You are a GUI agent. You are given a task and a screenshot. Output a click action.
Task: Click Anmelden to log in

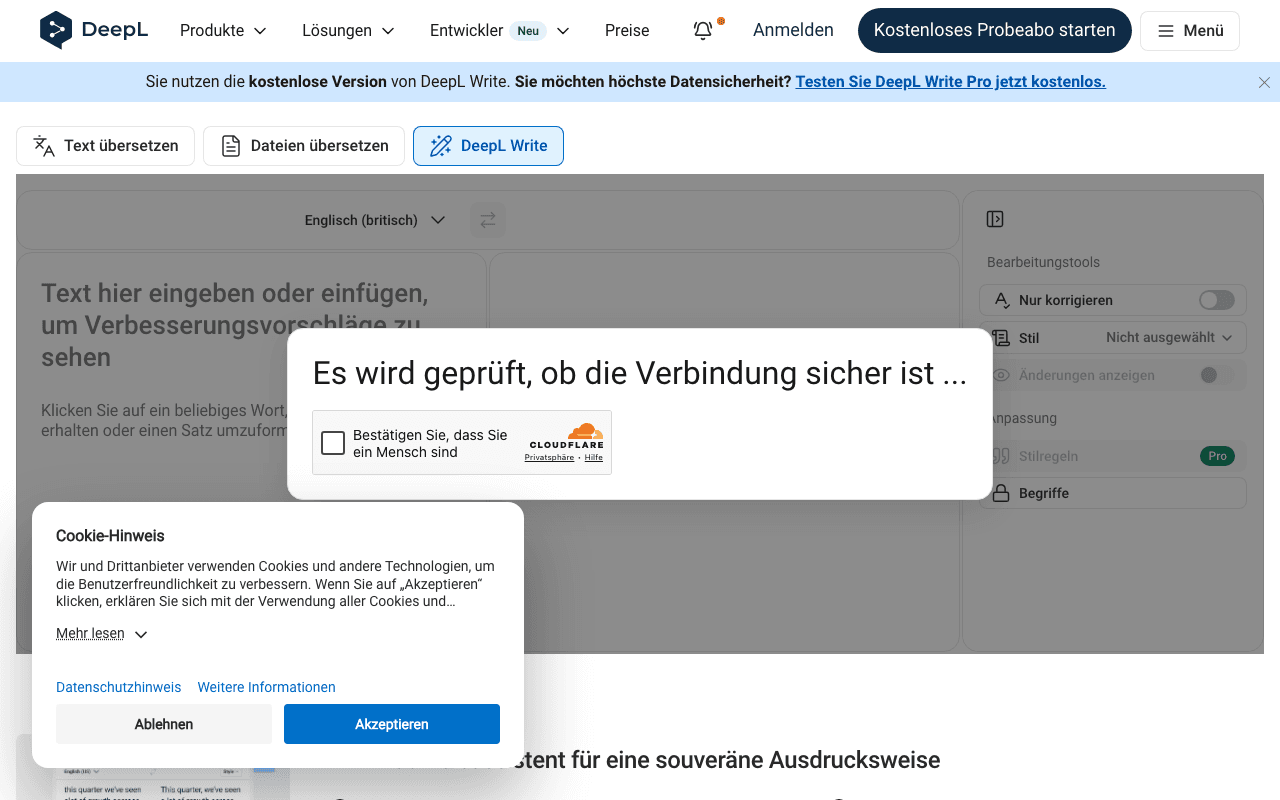(793, 30)
